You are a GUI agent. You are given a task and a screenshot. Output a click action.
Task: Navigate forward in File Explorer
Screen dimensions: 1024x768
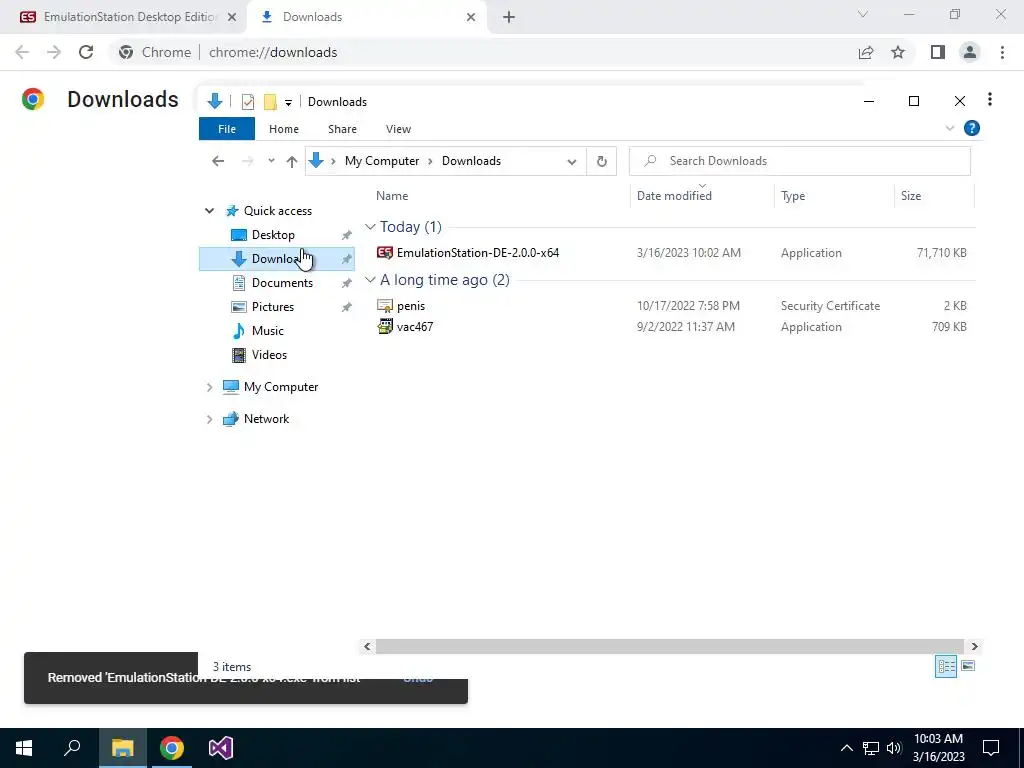[x=248, y=161]
